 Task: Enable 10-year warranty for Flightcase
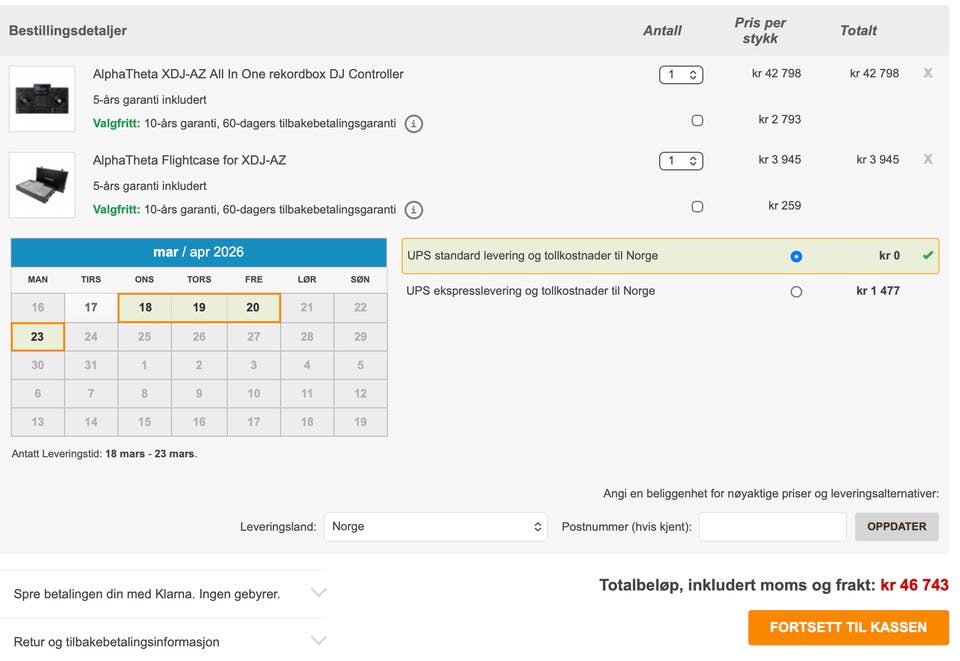click(697, 206)
